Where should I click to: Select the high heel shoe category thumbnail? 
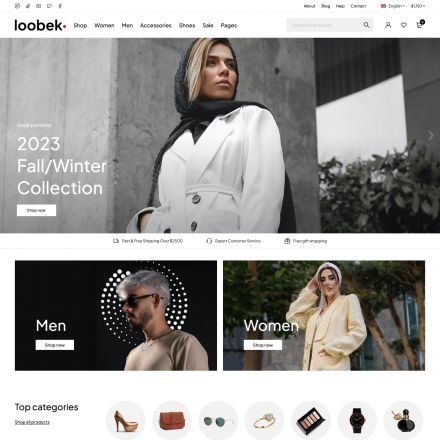click(x=126, y=420)
